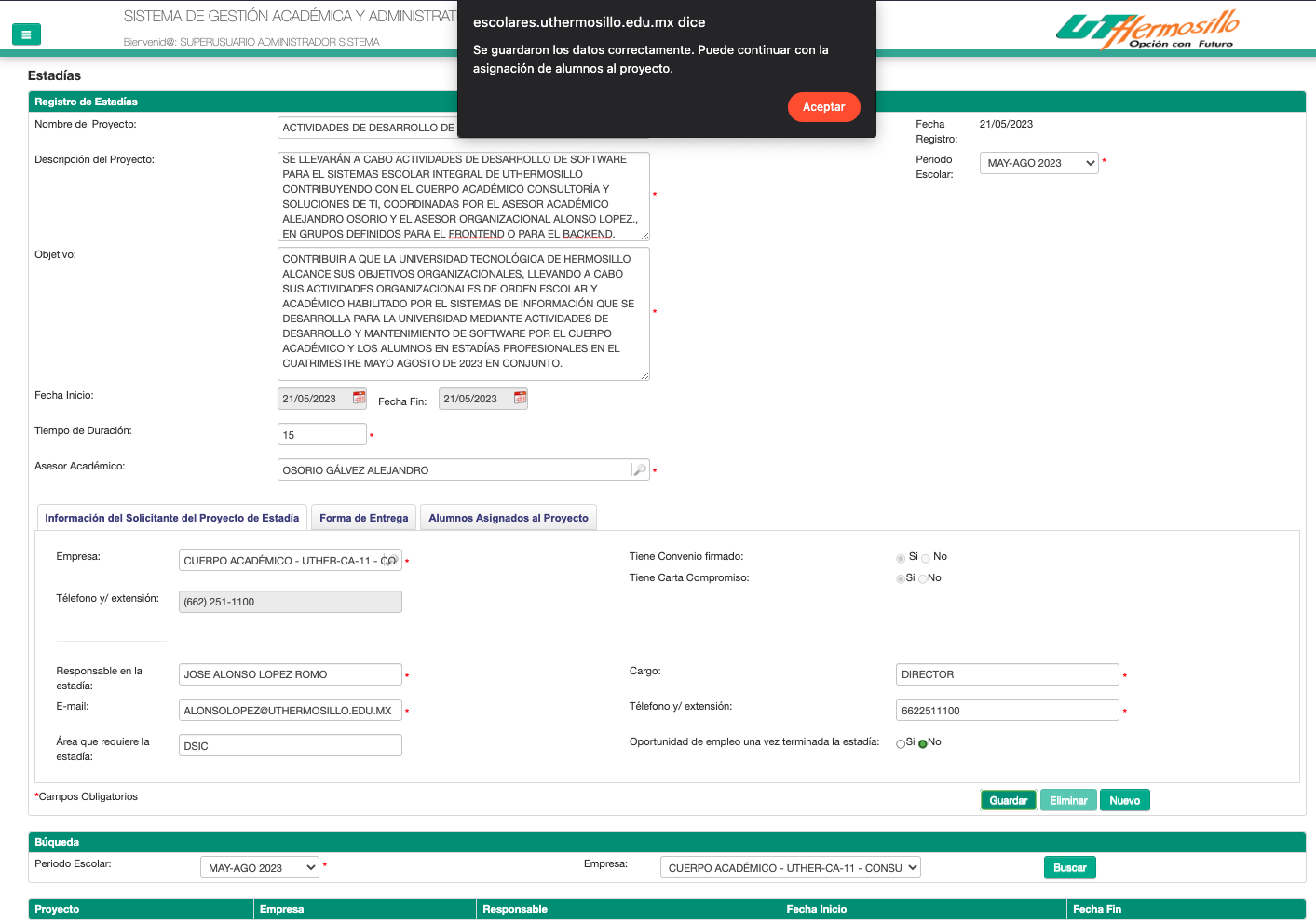Choose No for Tiene Convenio firmado
The height and width of the screenshot is (924, 1316).
(x=926, y=558)
